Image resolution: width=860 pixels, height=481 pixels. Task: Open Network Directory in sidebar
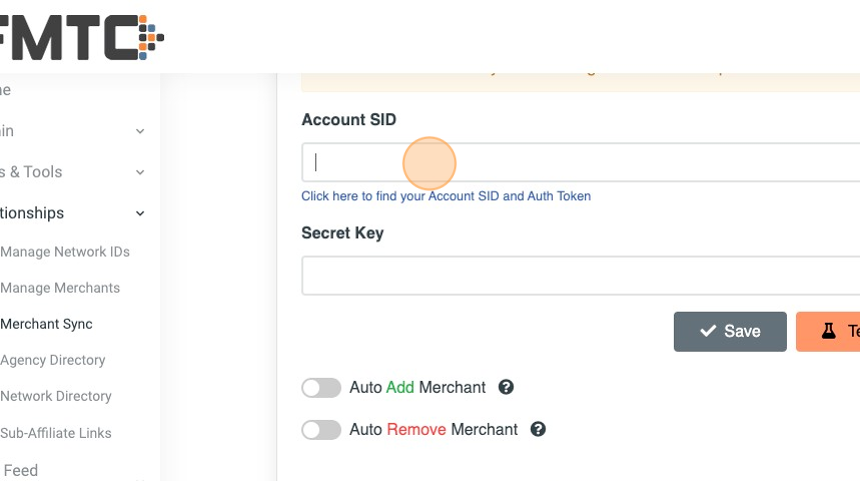pos(56,396)
